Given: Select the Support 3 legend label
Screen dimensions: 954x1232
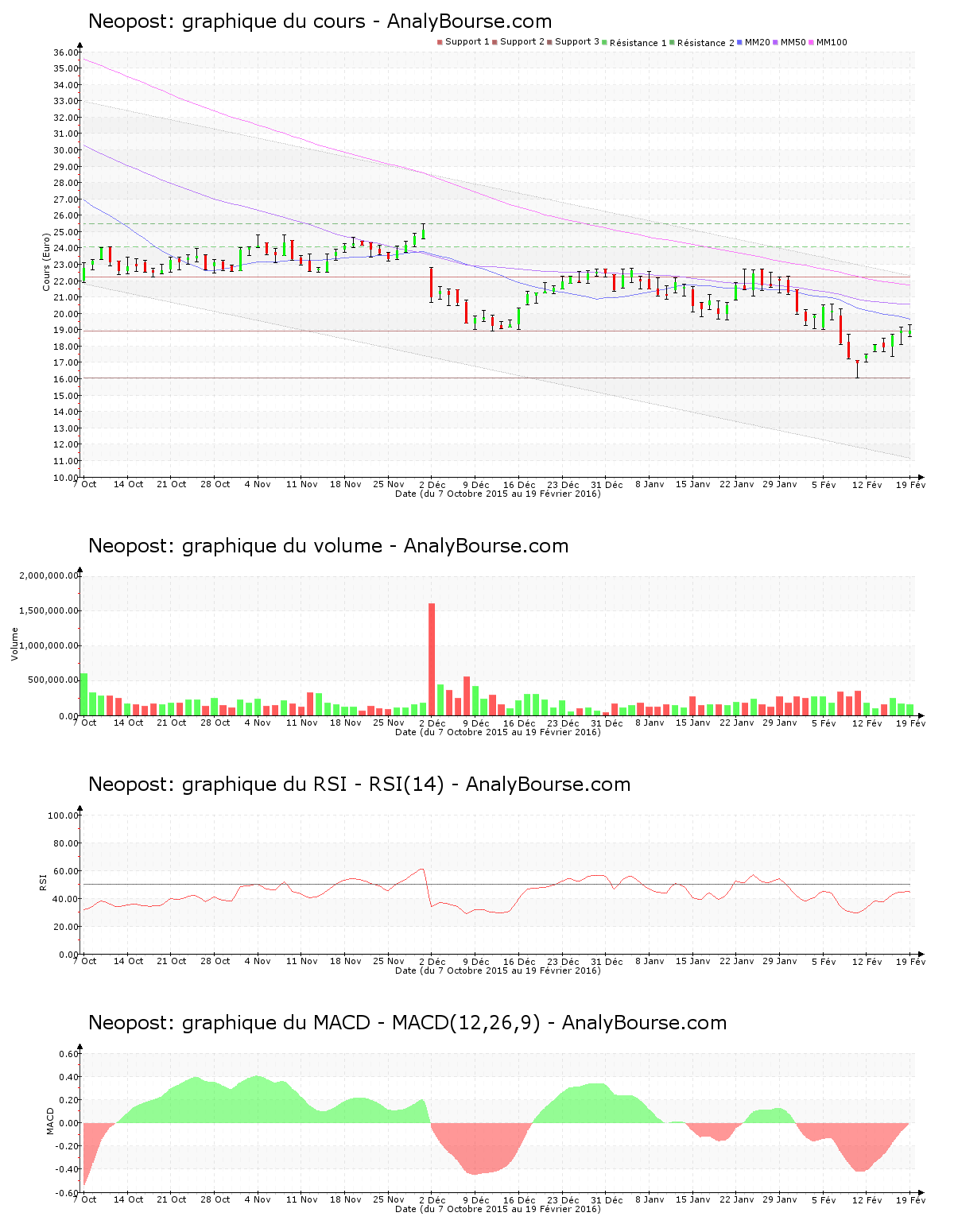Looking at the screenshot, I should point(577,42).
